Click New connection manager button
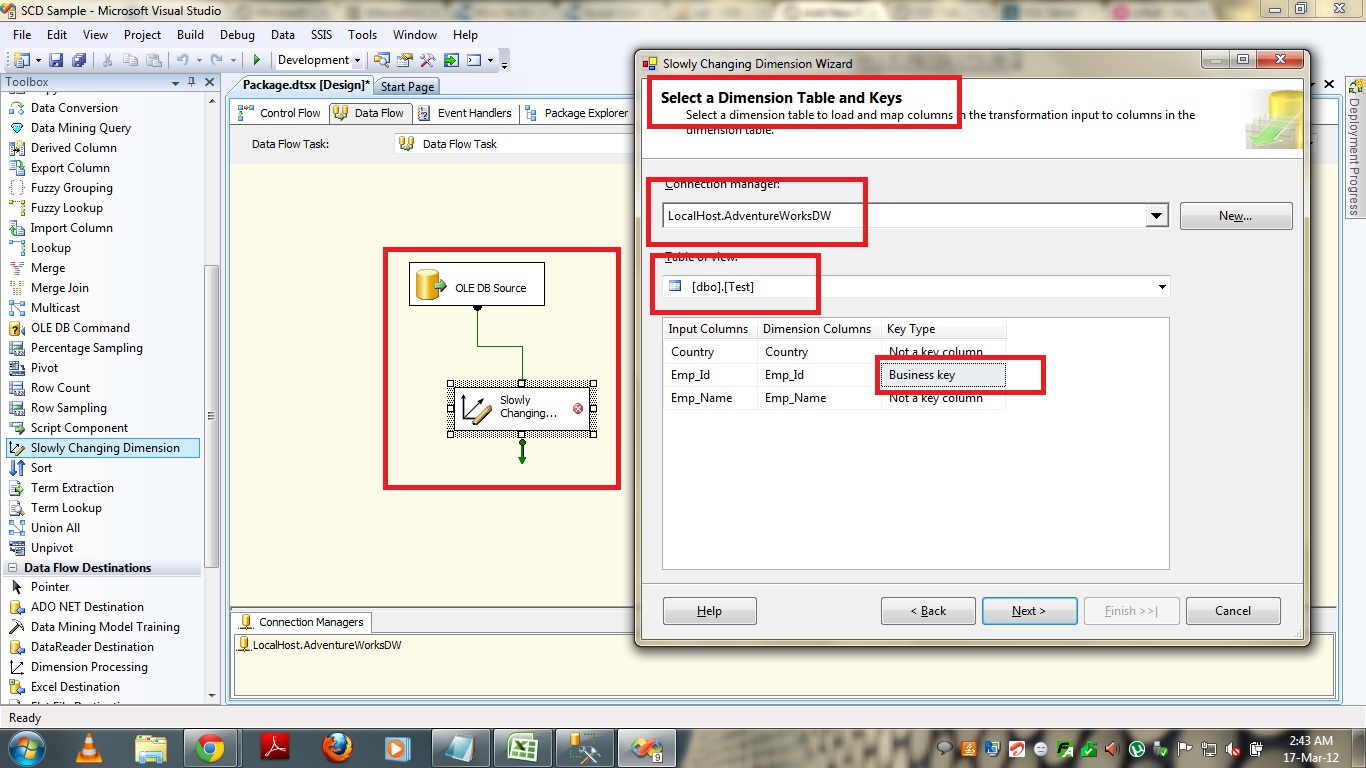The image size is (1366, 768). pyautogui.click(x=1235, y=216)
